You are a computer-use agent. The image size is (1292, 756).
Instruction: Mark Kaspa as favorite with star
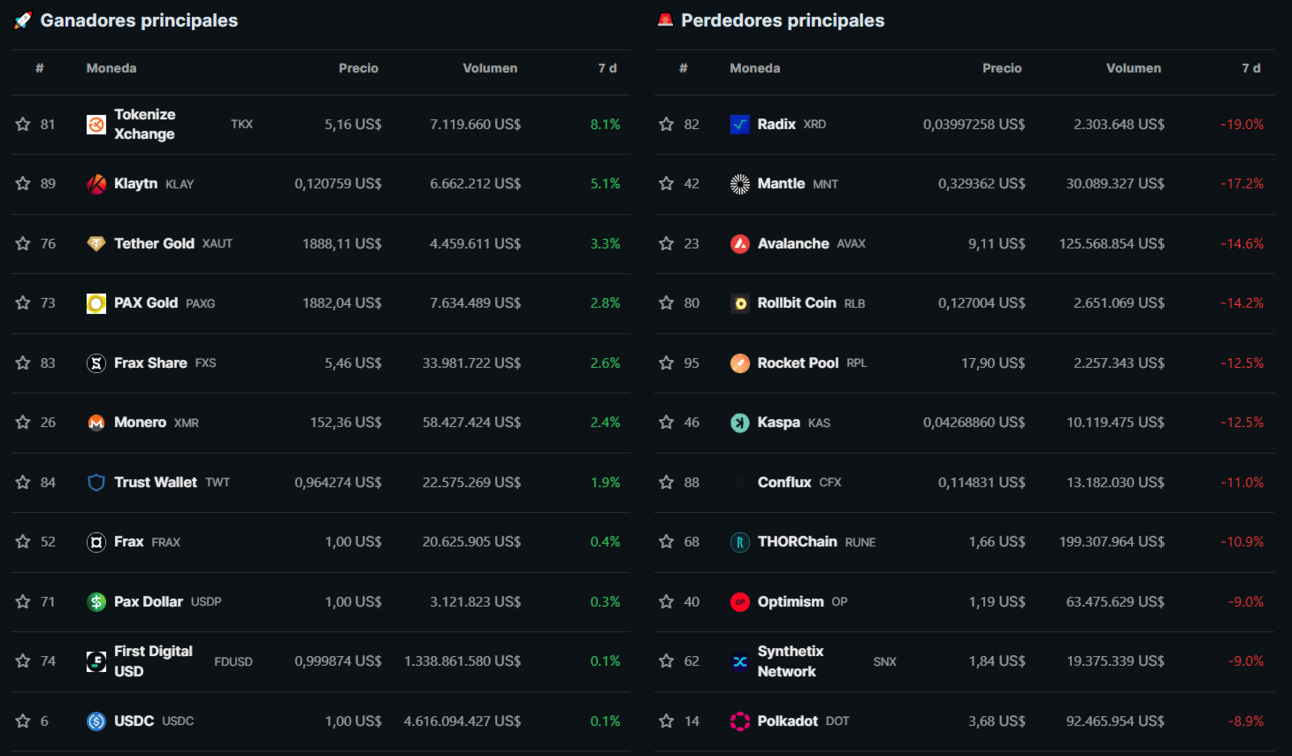click(667, 423)
